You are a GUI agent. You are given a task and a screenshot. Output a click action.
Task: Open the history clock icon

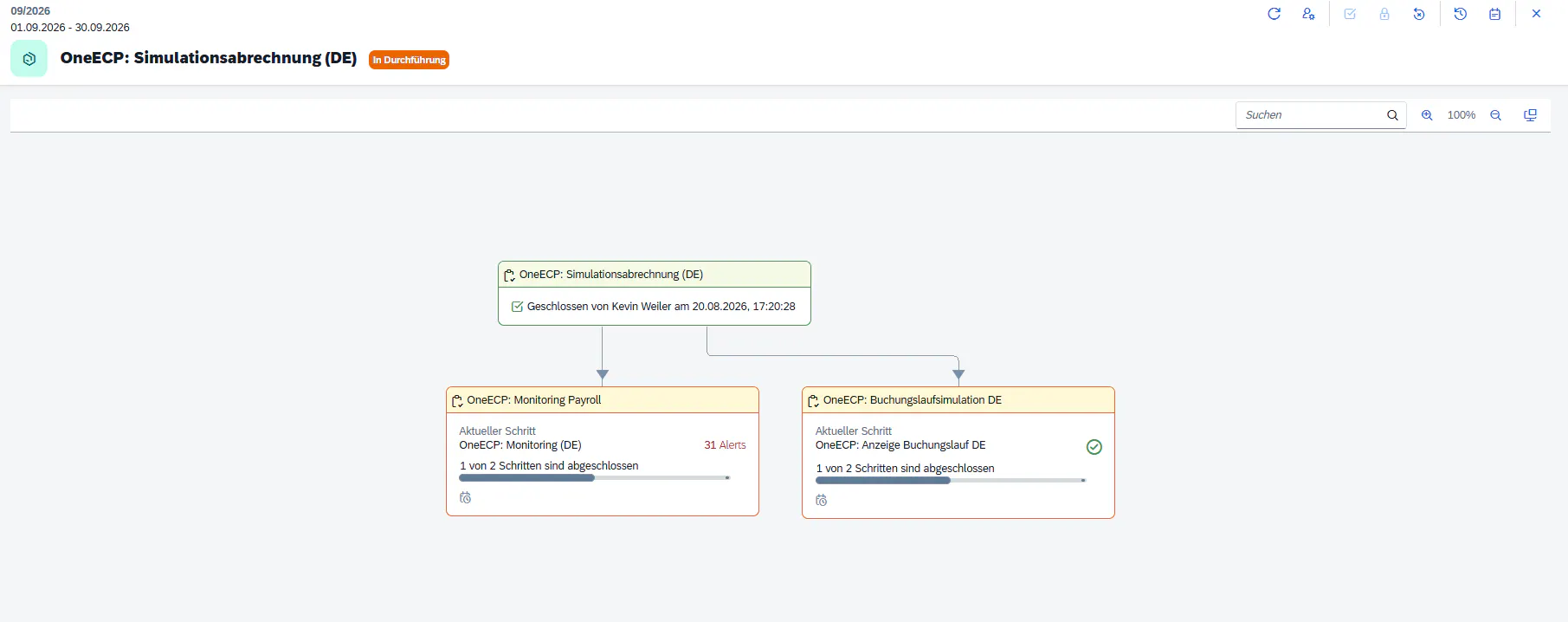[1461, 14]
